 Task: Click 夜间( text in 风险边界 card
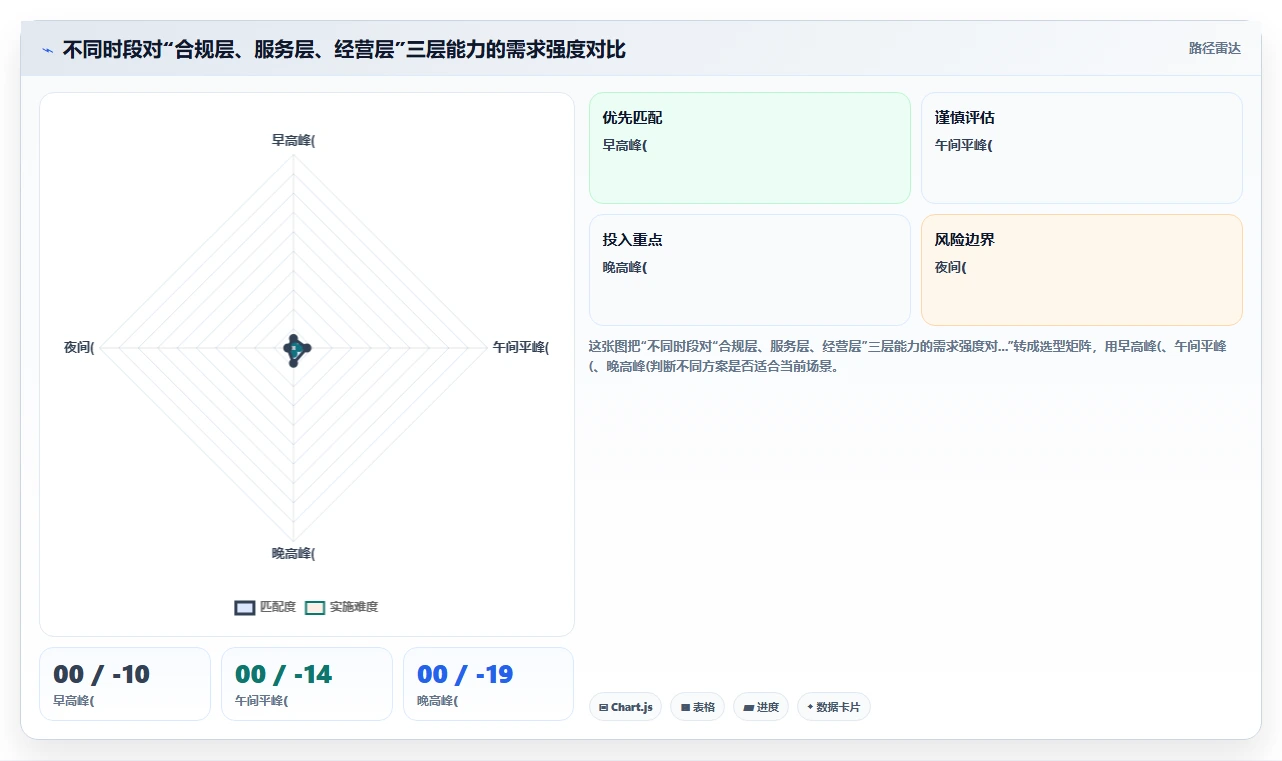(950, 267)
